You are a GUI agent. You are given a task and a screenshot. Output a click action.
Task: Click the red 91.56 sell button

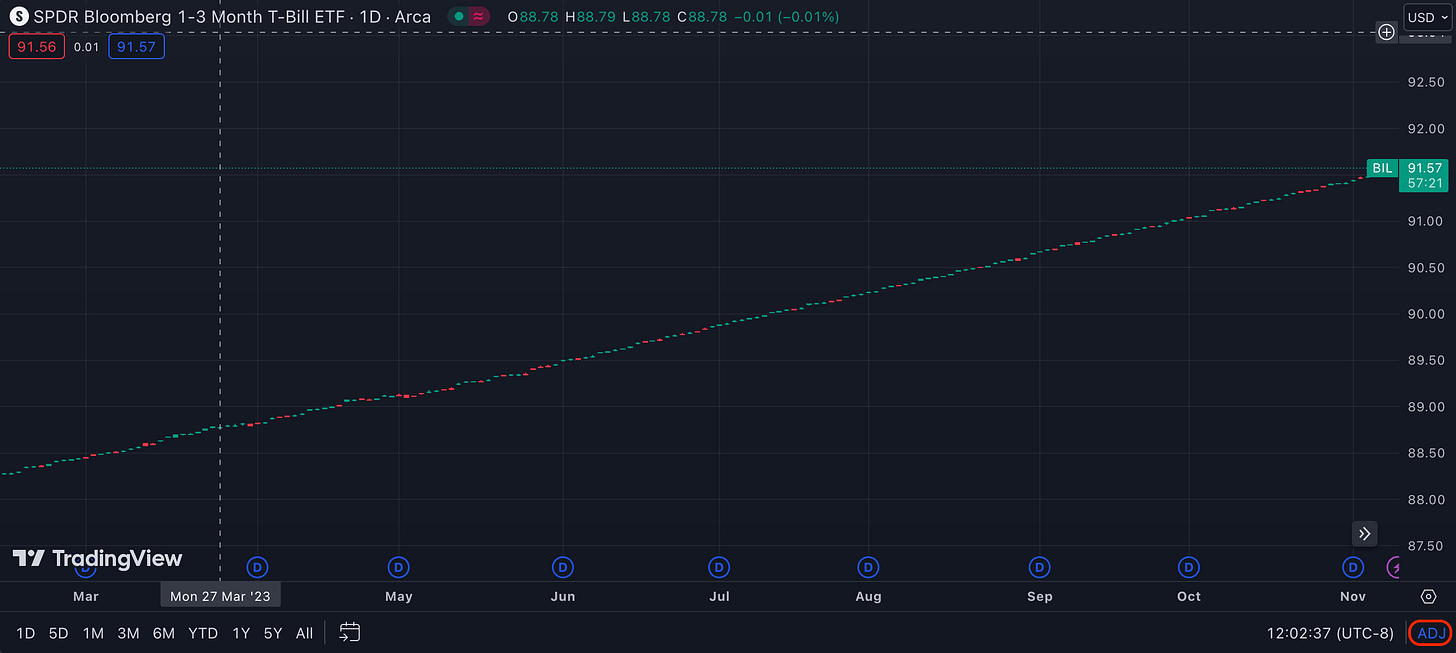(x=37, y=46)
